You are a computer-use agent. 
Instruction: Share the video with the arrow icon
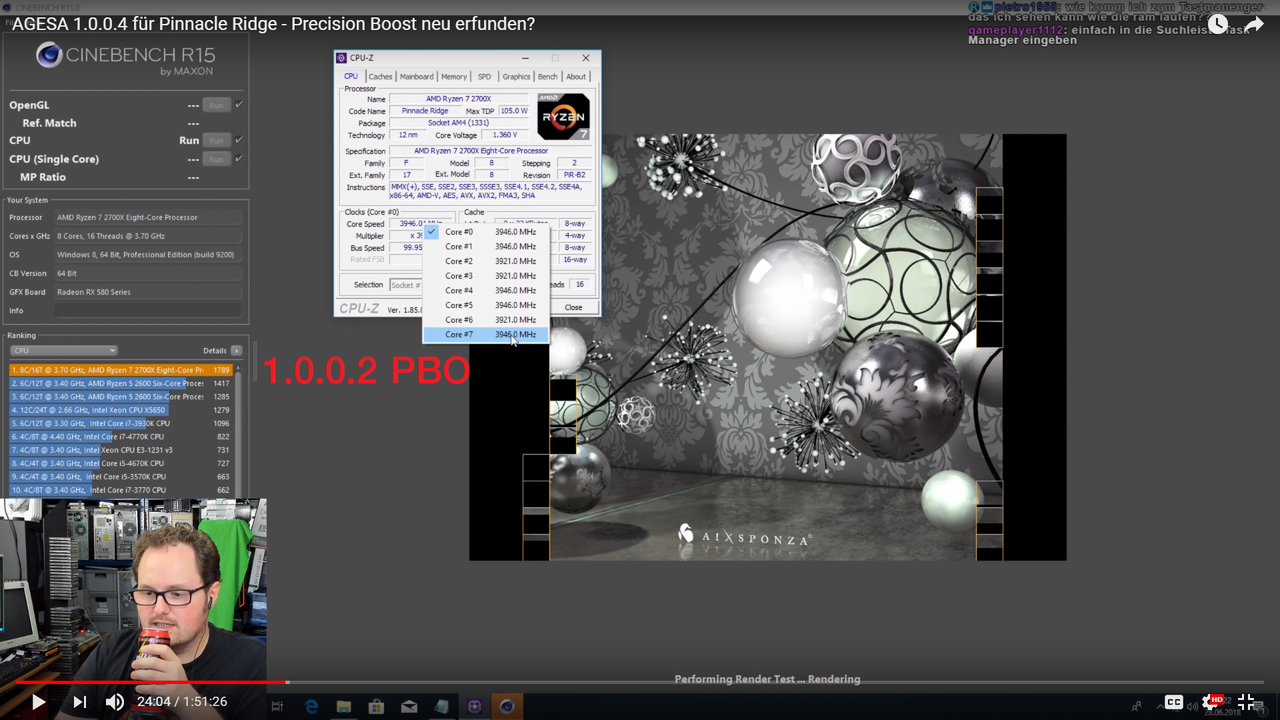[x=1254, y=24]
